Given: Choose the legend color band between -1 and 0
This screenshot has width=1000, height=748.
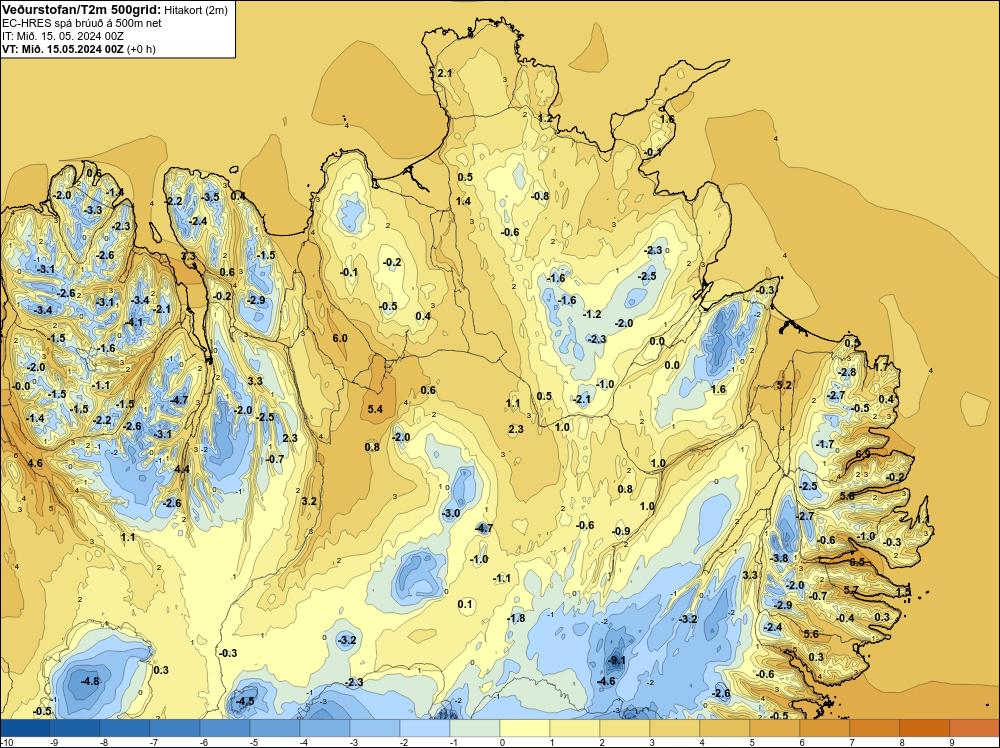Looking at the screenshot, I should (x=475, y=728).
